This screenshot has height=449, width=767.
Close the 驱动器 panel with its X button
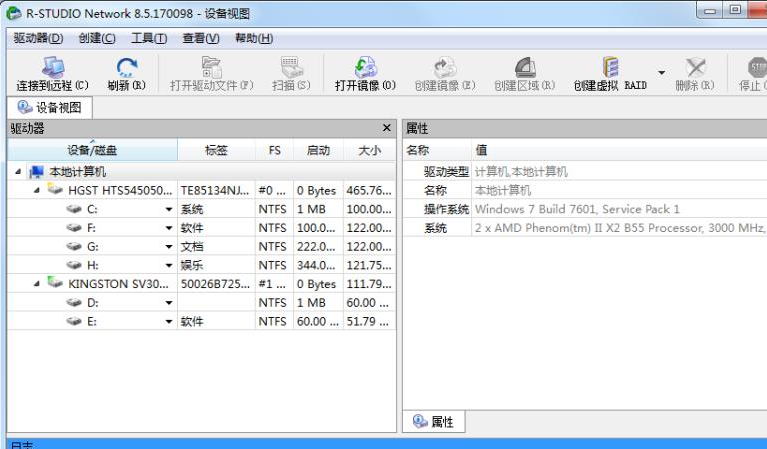387,129
